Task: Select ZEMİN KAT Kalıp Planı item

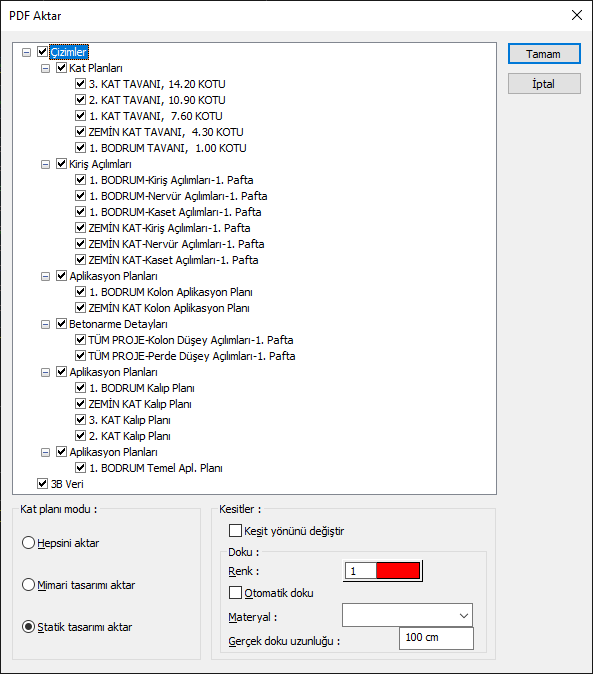Action: tap(140, 404)
